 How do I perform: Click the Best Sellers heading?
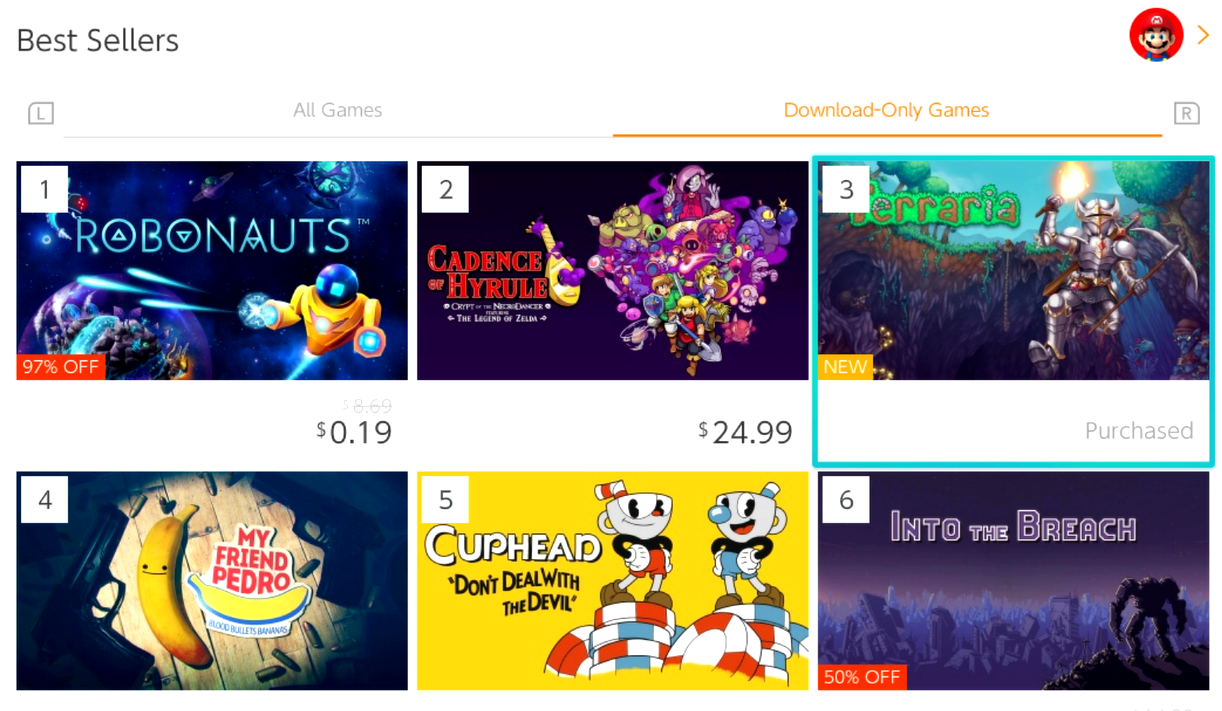click(98, 41)
